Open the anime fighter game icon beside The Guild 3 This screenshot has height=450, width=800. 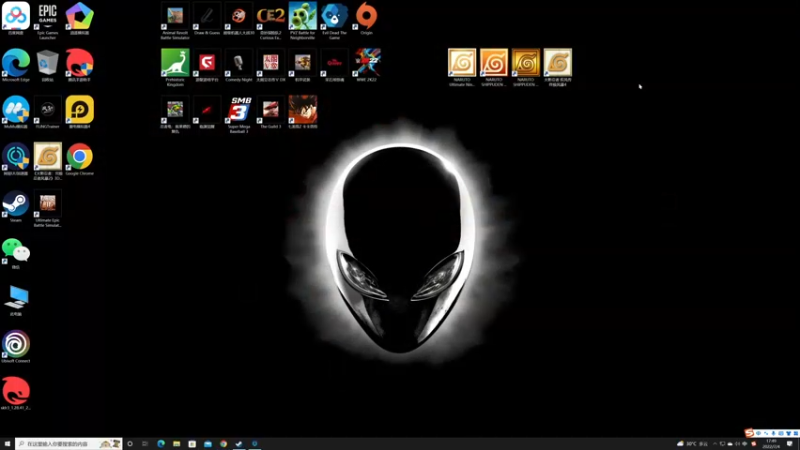click(x=303, y=113)
